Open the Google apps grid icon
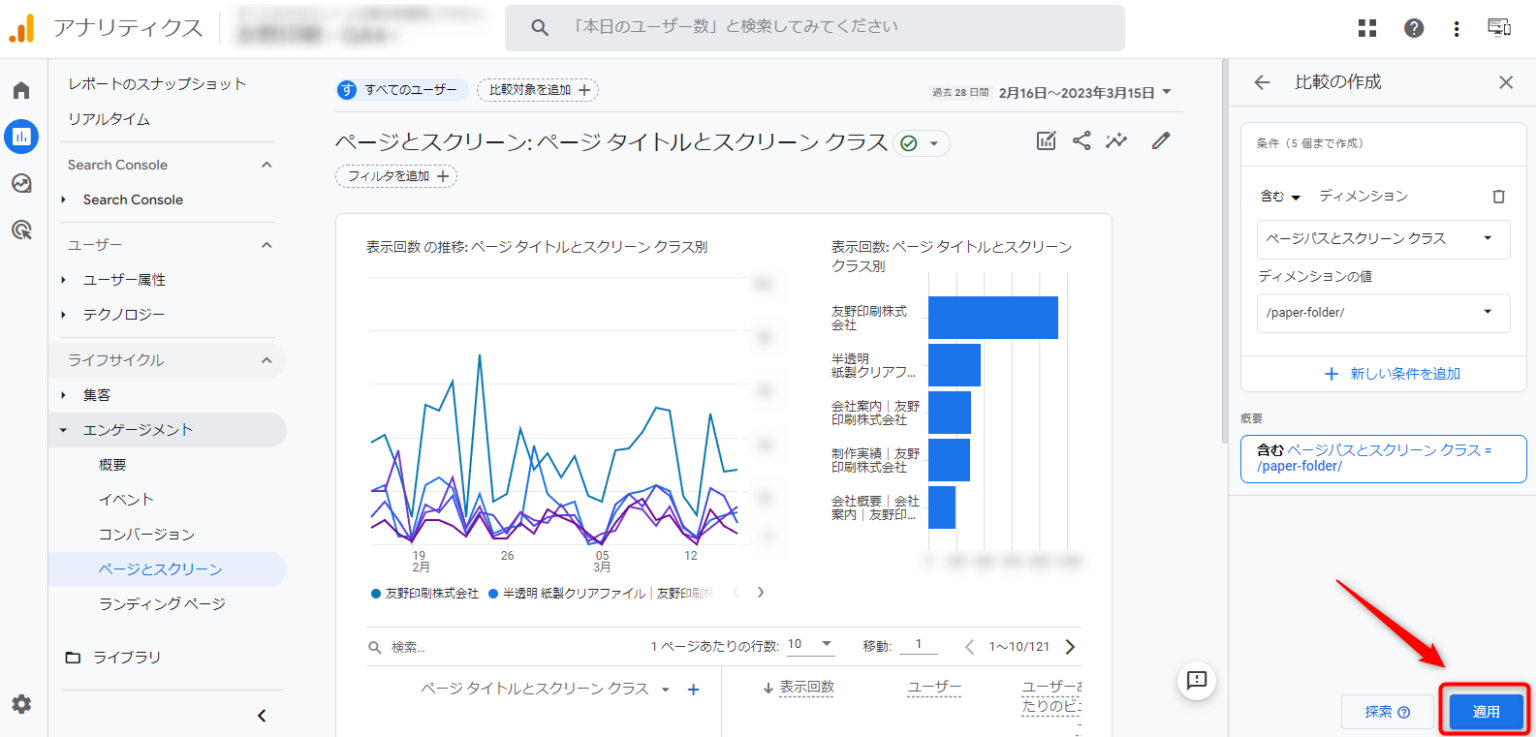Image resolution: width=1536 pixels, height=737 pixels. 1367,27
